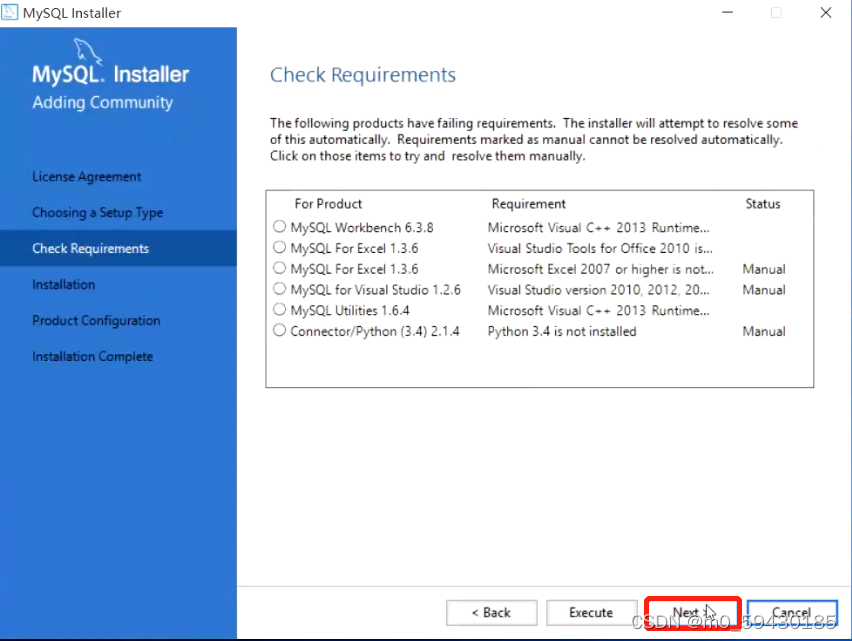Click the For Product column header
Screen dimensions: 852x641
tap(328, 204)
